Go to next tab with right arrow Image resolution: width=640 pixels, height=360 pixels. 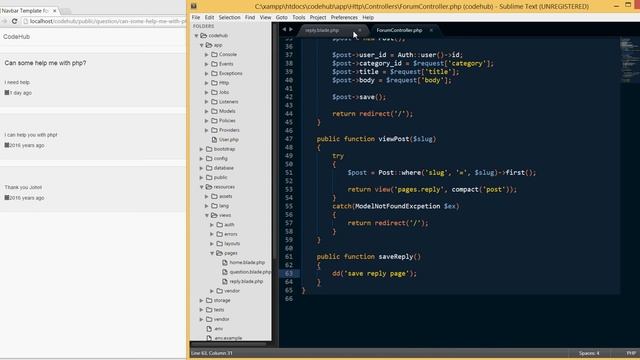(291, 29)
